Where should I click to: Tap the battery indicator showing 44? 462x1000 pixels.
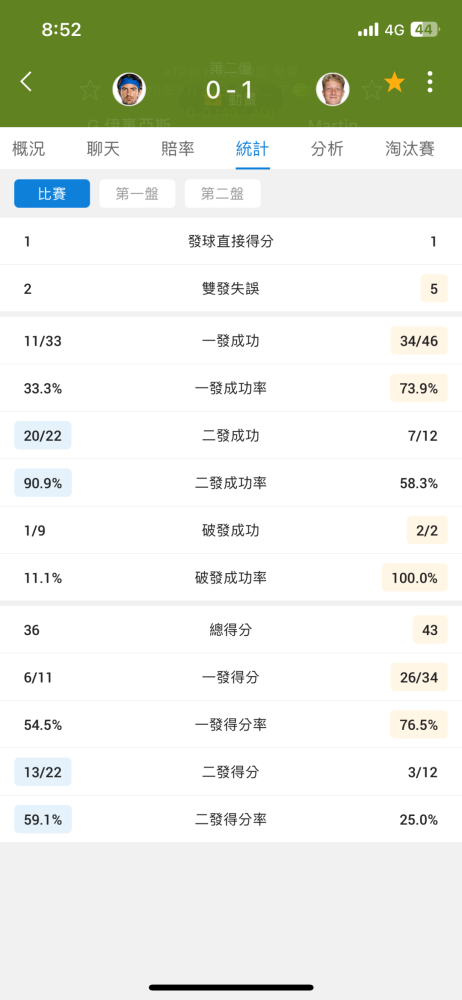point(424,30)
